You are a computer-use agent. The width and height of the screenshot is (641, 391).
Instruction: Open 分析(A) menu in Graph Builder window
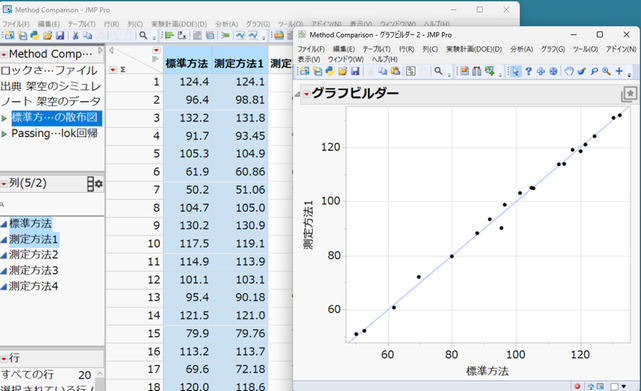[521, 49]
